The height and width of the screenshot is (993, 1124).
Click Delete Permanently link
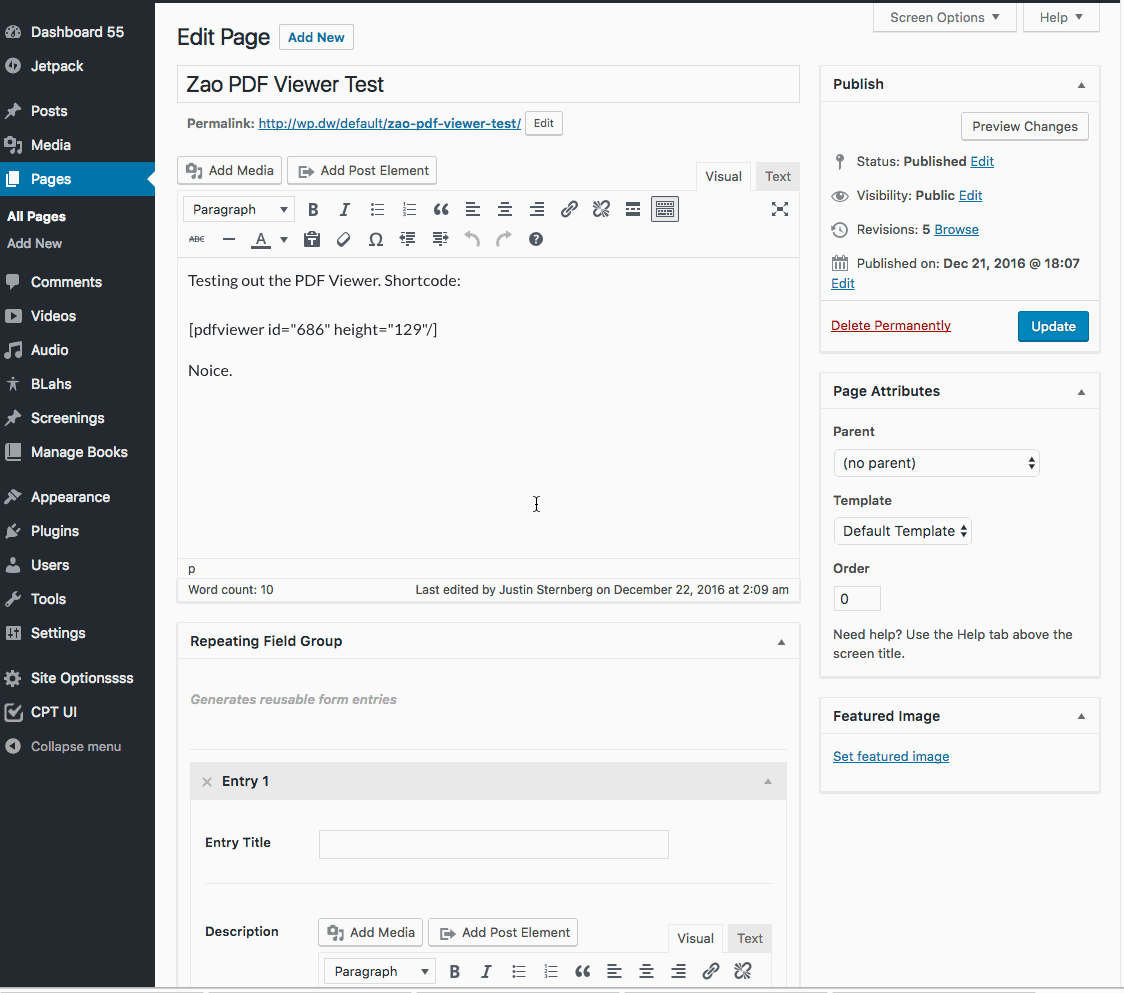pyautogui.click(x=890, y=326)
